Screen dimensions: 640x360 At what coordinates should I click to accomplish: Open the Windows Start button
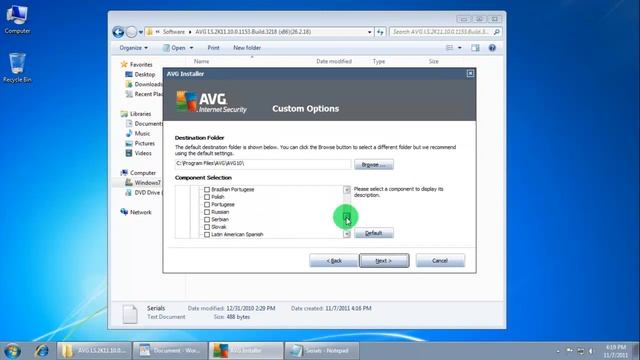point(13,351)
